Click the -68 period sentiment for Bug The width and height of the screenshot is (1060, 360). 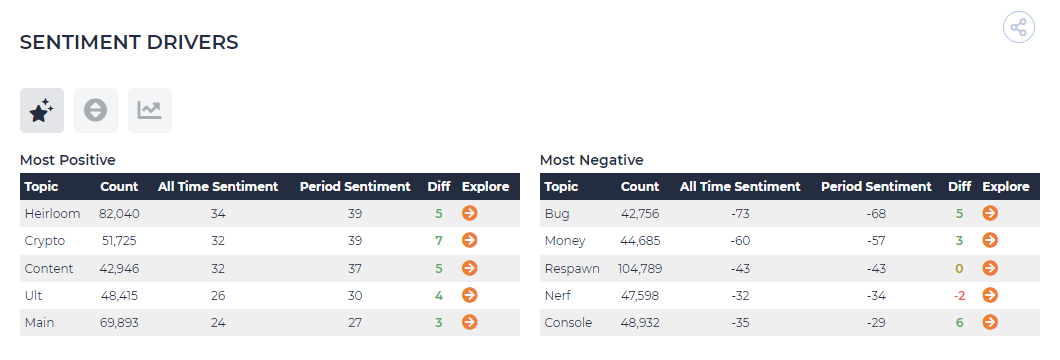point(876,213)
